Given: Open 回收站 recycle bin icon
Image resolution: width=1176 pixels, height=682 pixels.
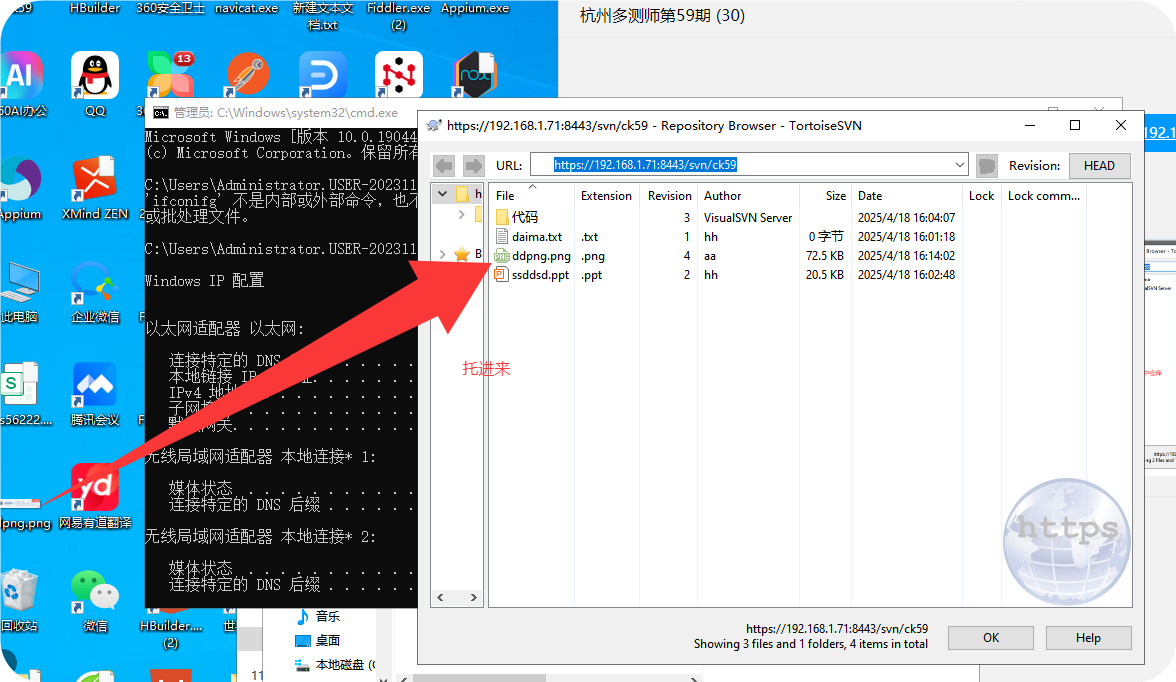Looking at the screenshot, I should (20, 600).
